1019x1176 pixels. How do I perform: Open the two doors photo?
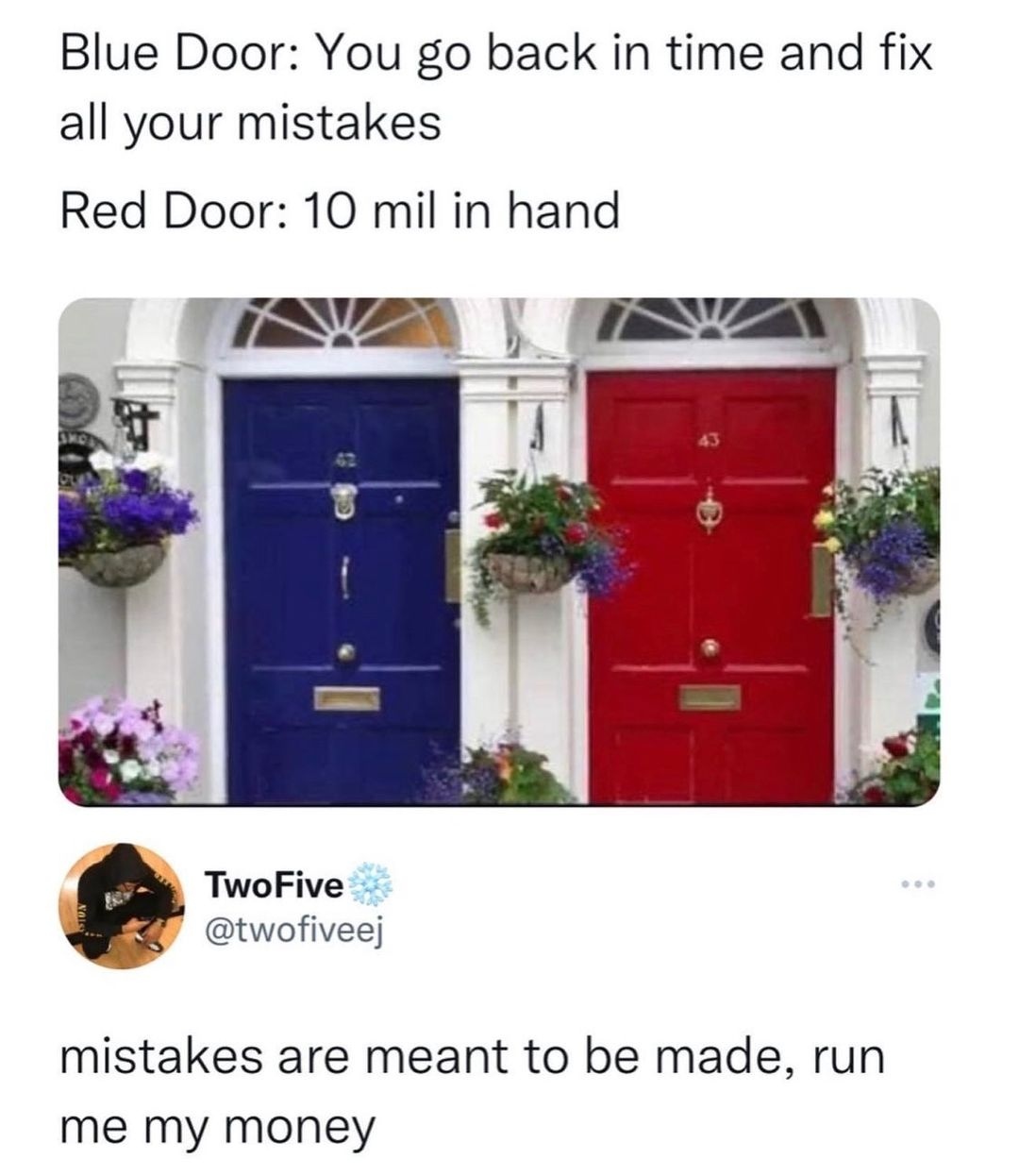[499, 551]
